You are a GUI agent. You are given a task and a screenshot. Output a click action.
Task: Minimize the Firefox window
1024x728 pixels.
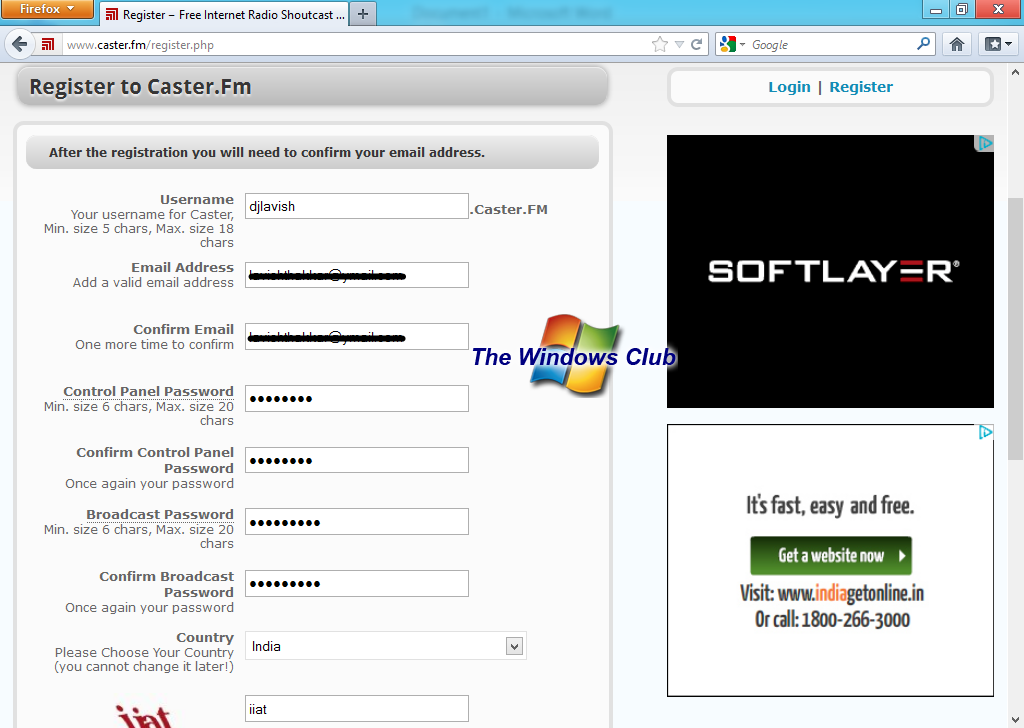coord(936,9)
